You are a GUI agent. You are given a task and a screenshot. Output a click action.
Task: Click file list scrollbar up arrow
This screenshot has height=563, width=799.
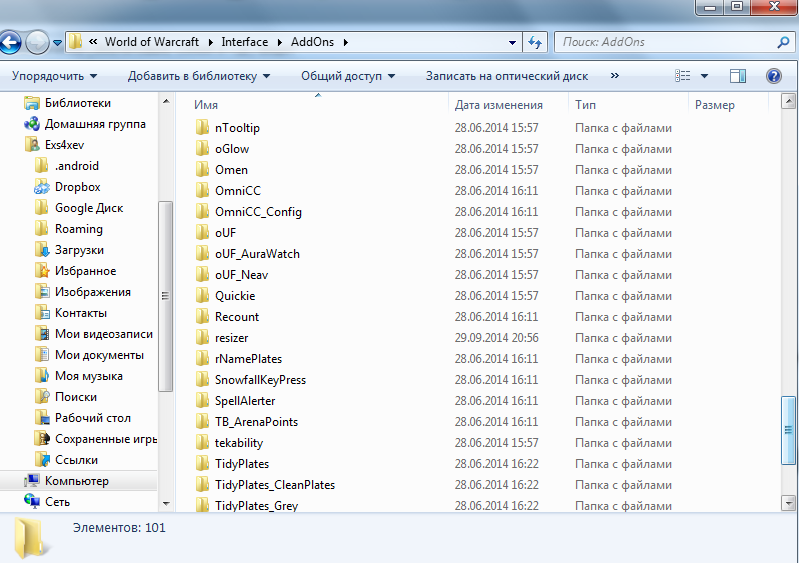[x=788, y=101]
